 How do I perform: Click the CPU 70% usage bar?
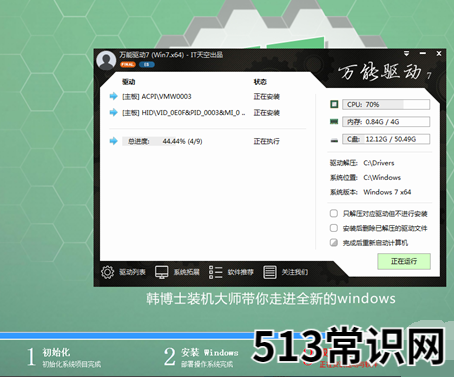click(386, 104)
